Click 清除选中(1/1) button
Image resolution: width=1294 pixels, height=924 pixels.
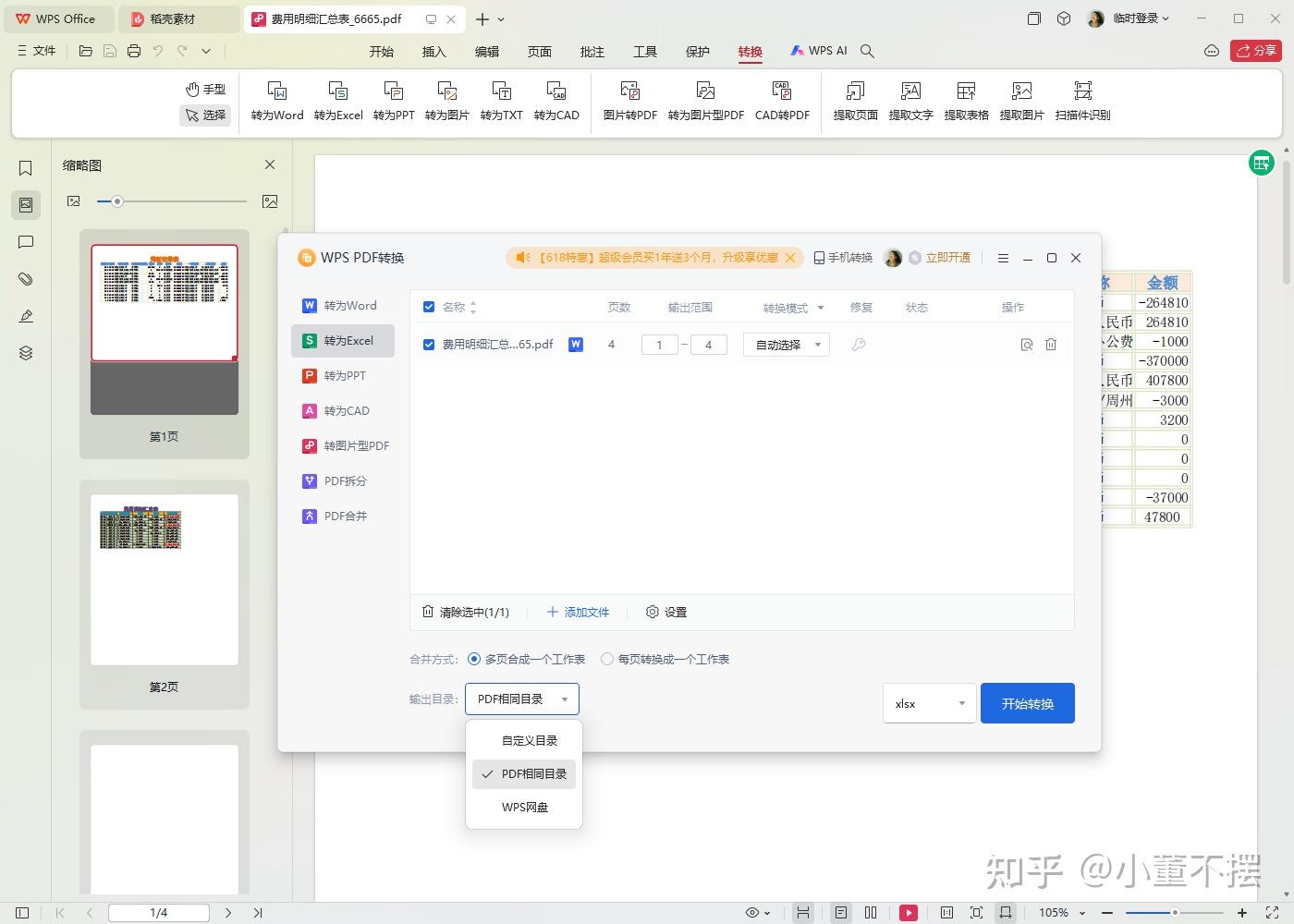[x=466, y=613]
